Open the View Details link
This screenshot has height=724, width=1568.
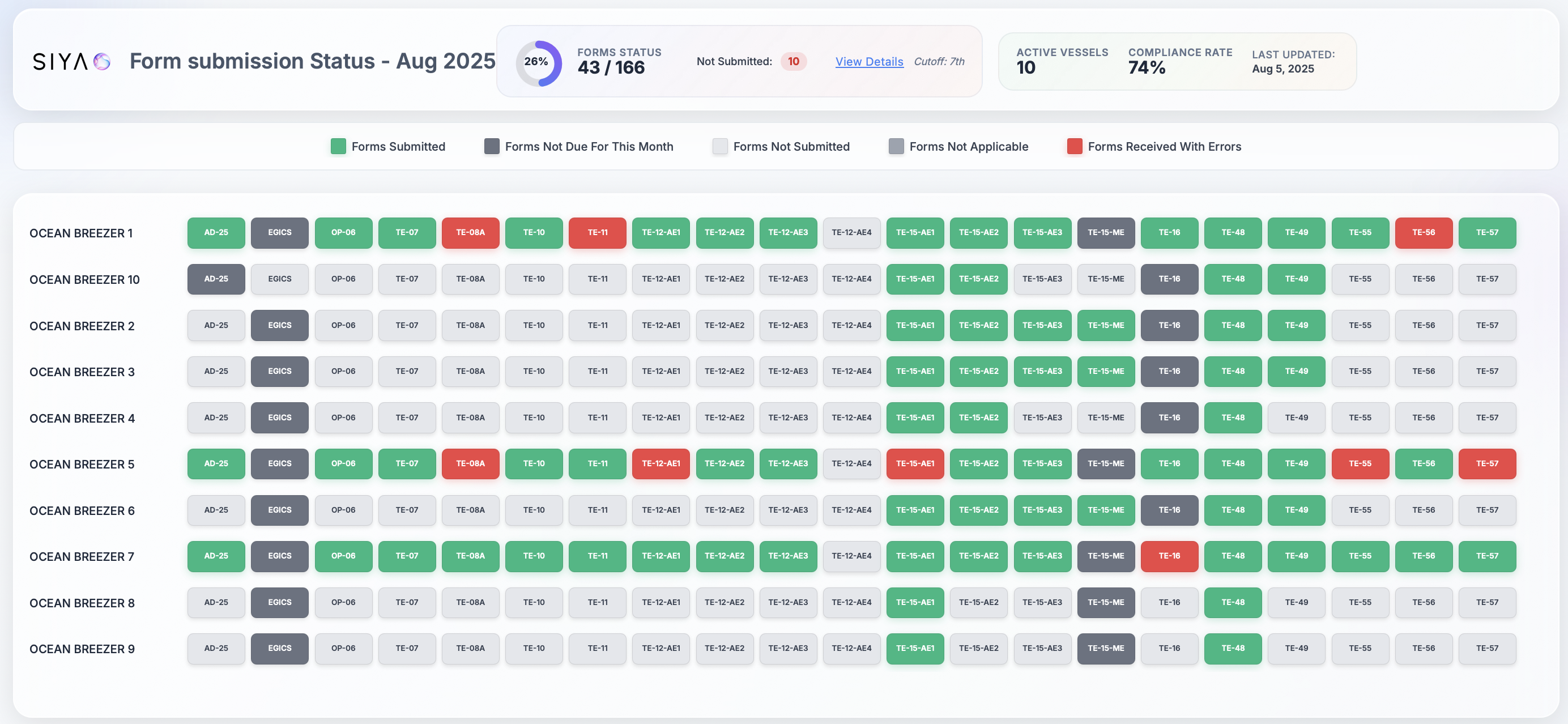point(869,62)
